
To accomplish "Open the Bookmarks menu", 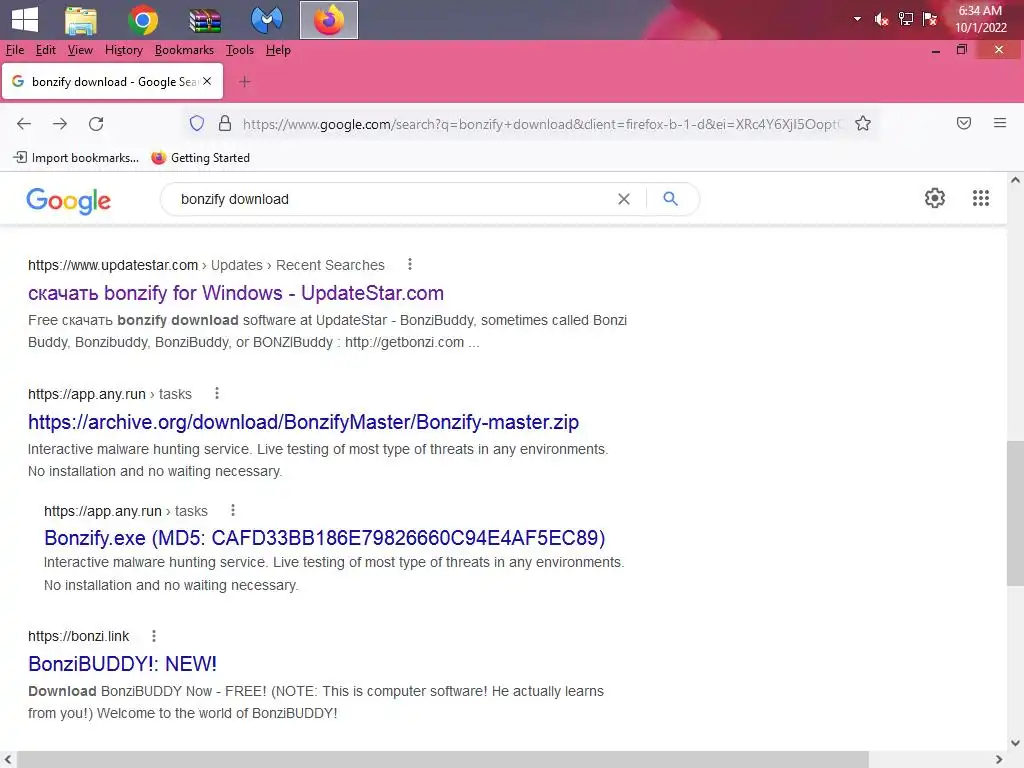I will pos(184,50).
